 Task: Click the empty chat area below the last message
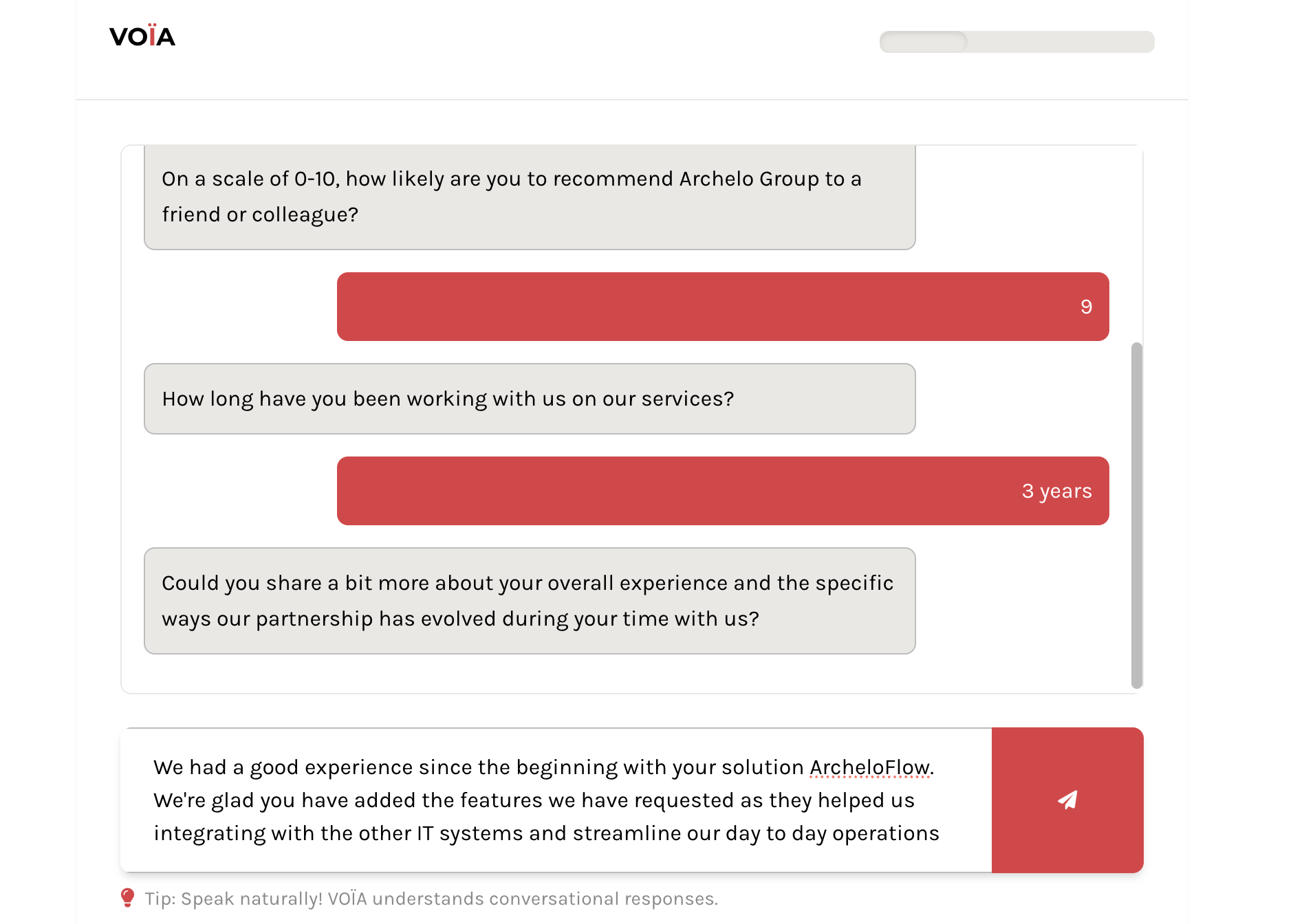(x=619, y=674)
